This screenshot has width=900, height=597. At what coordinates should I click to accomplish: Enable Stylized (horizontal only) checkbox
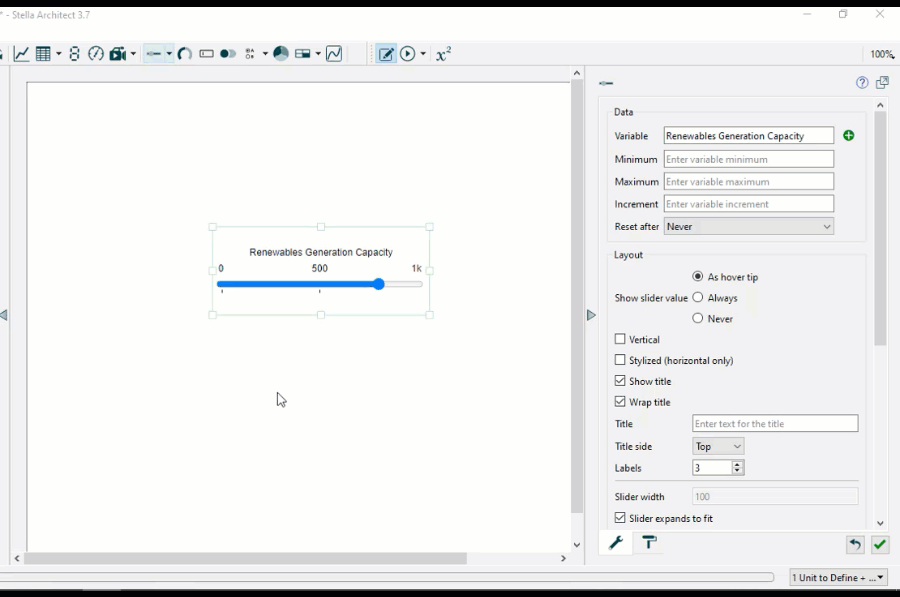[x=620, y=360]
